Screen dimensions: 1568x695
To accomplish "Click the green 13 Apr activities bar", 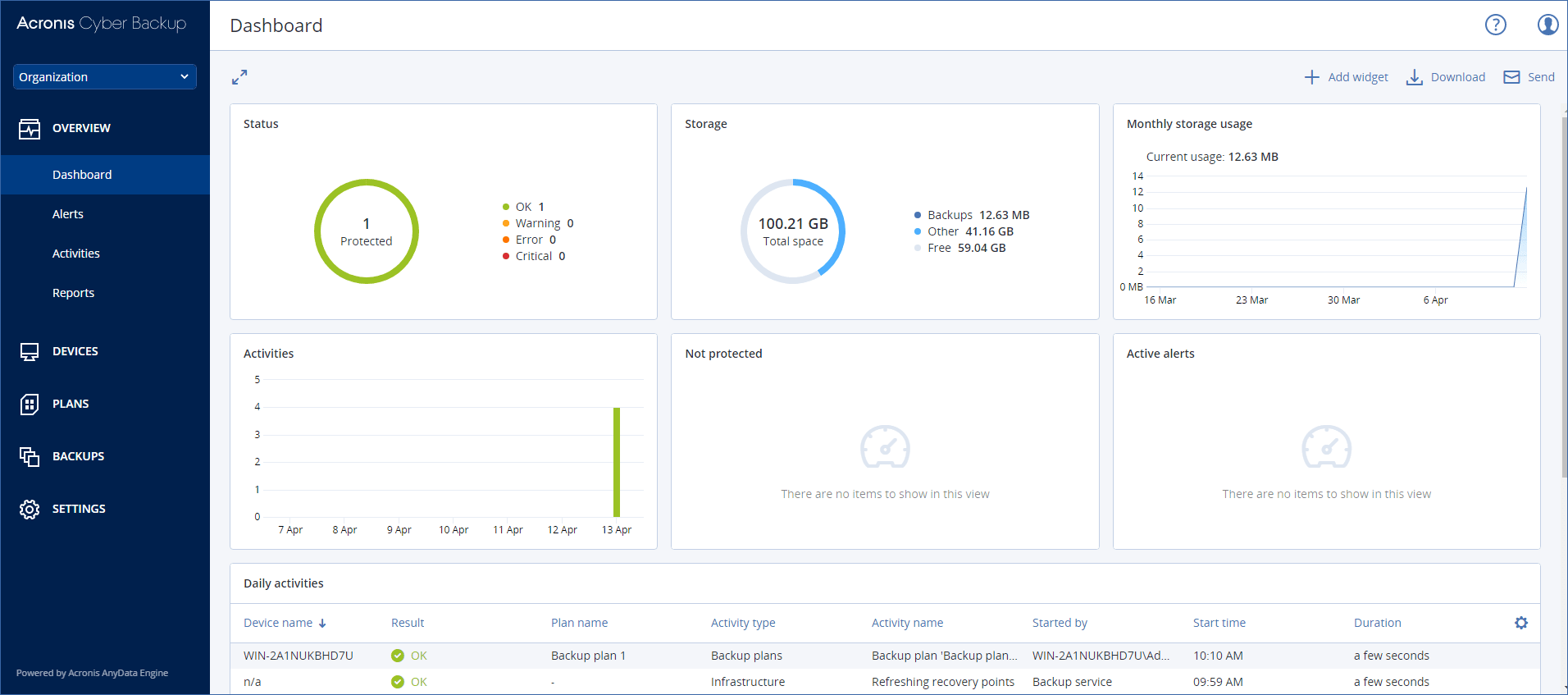I will click(x=617, y=462).
